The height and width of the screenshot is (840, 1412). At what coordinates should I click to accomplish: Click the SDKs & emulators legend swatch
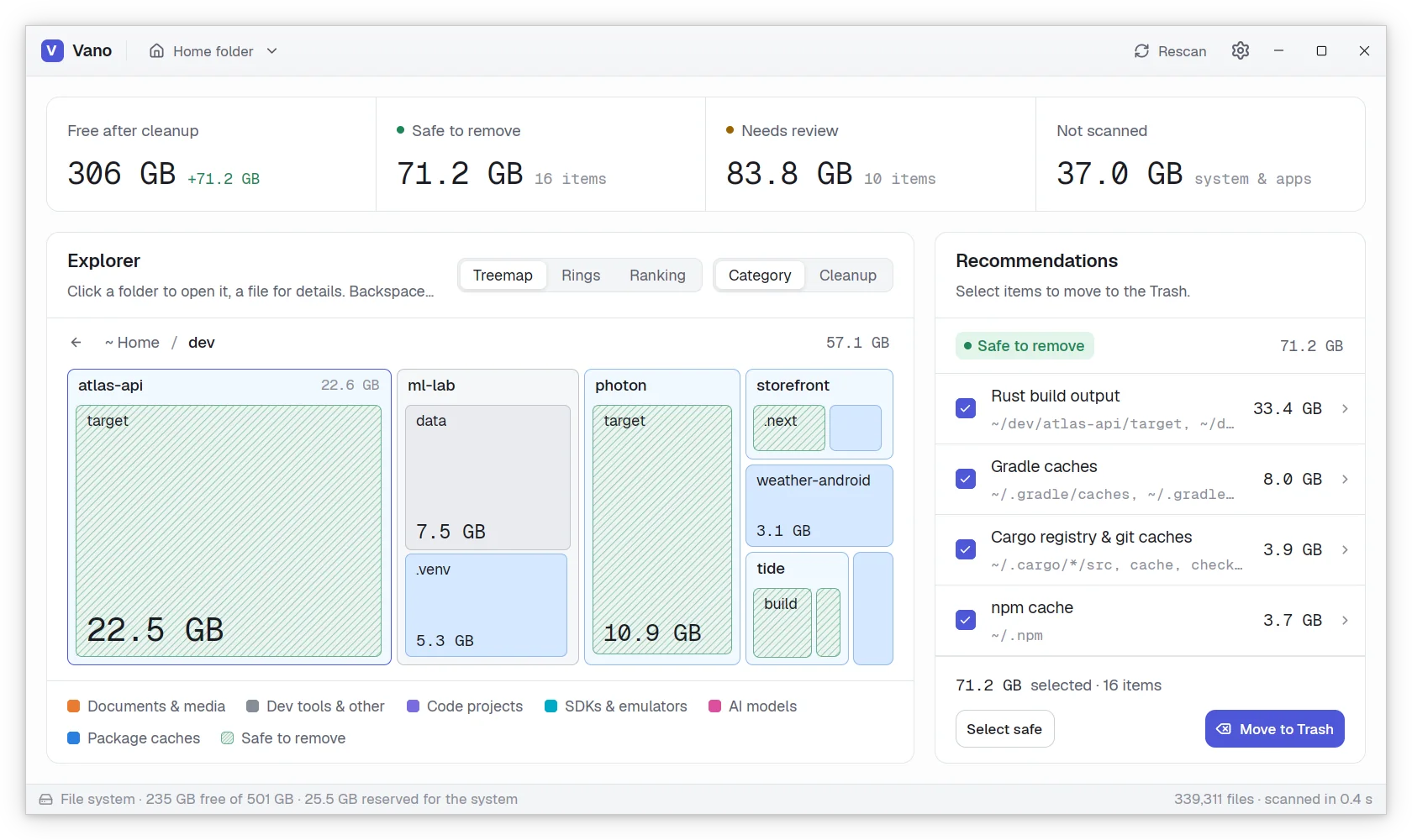[x=551, y=706]
